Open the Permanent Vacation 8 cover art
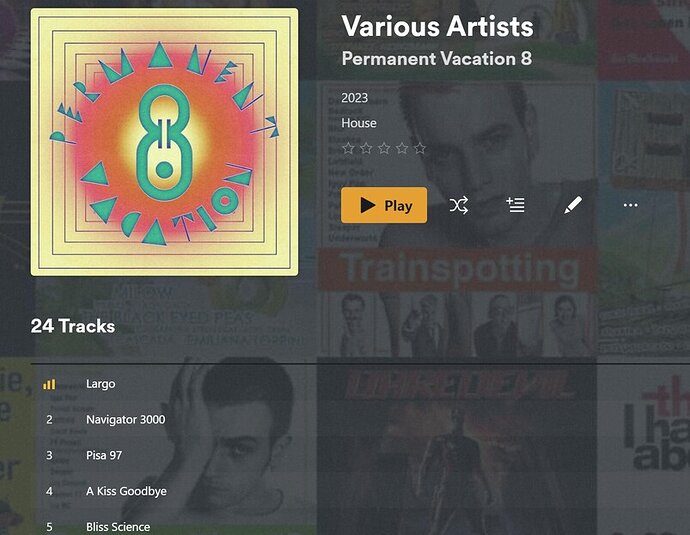 click(x=164, y=142)
